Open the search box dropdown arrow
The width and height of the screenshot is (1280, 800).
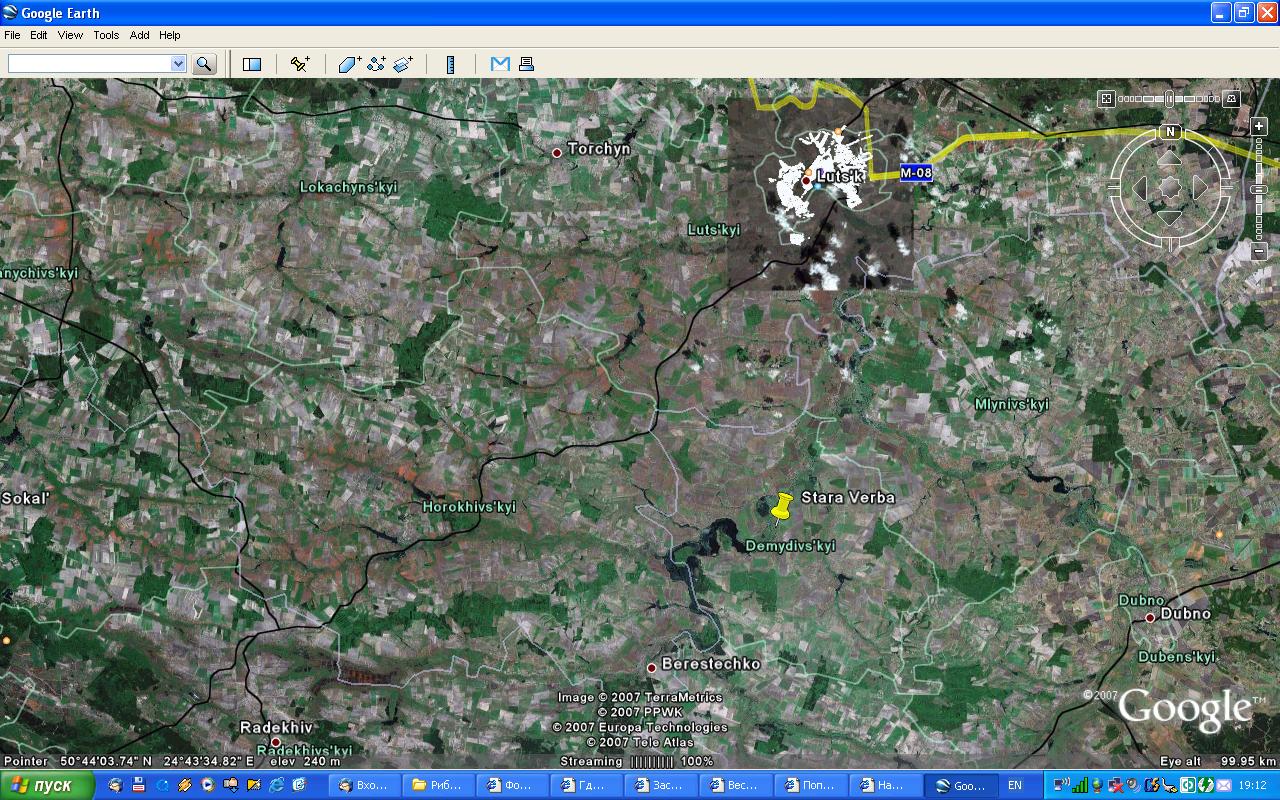click(x=178, y=64)
